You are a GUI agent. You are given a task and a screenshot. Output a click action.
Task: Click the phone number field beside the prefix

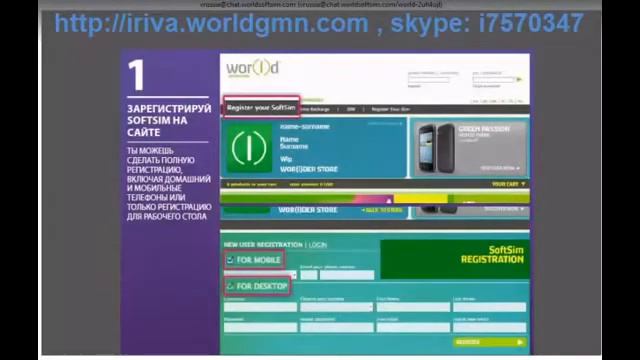[x=347, y=275]
